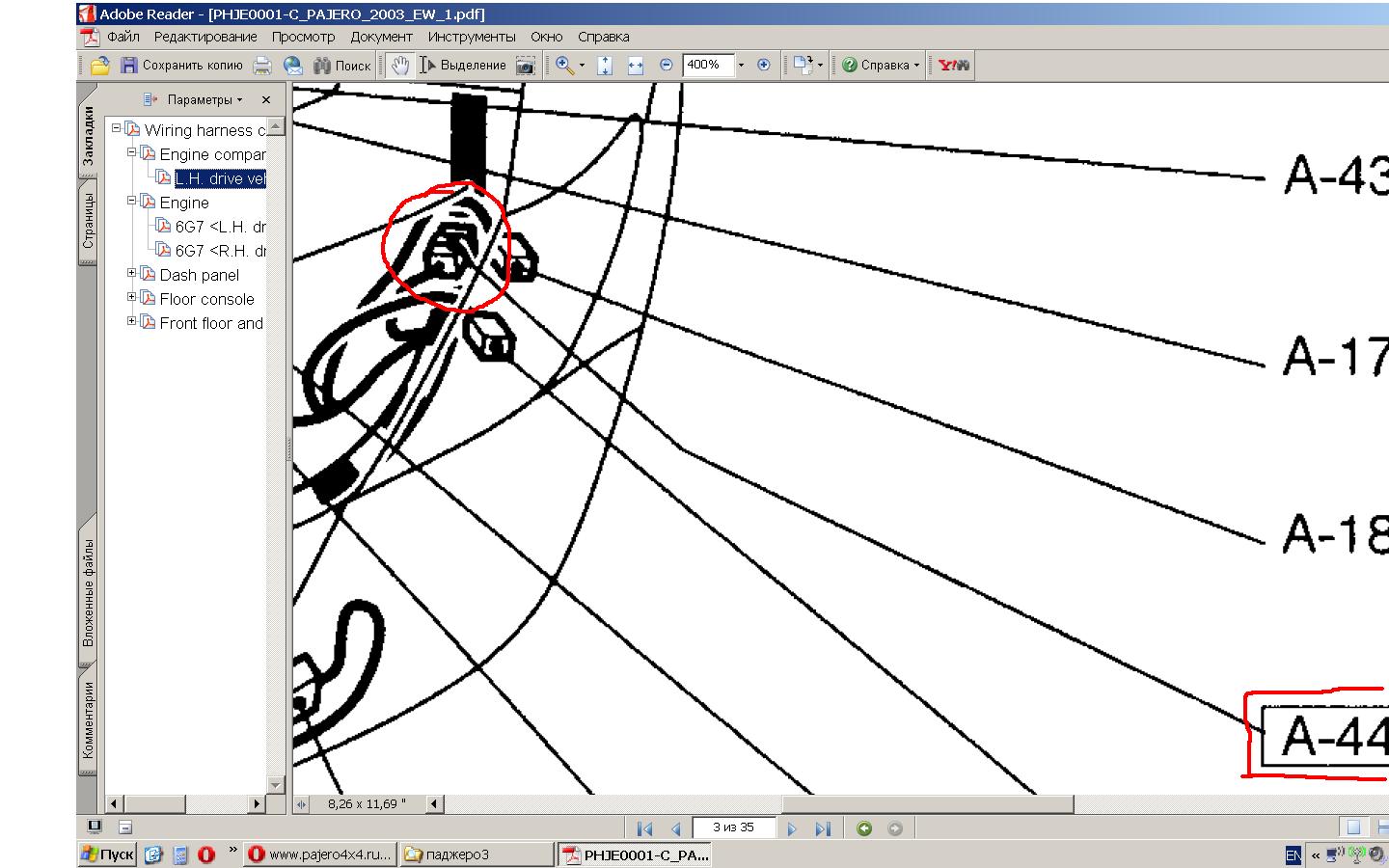Open the Документ menu

pyautogui.click(x=381, y=37)
